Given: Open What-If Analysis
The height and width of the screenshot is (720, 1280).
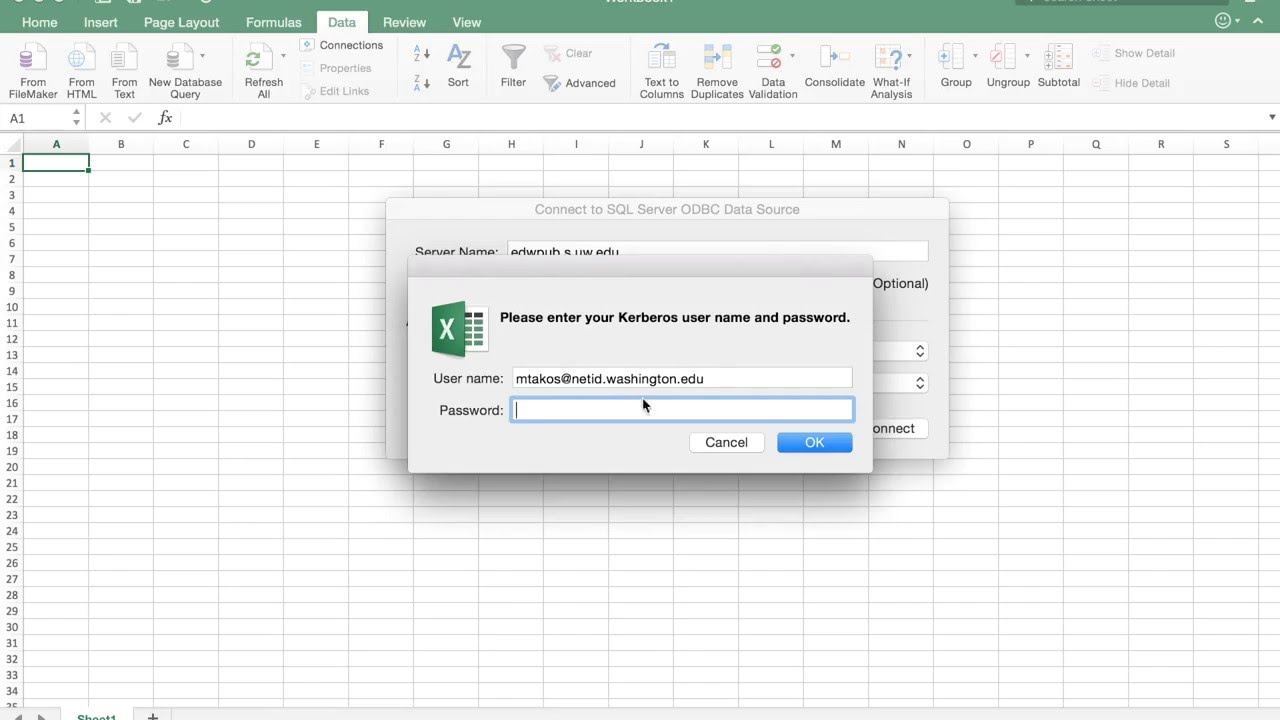Looking at the screenshot, I should [x=891, y=72].
